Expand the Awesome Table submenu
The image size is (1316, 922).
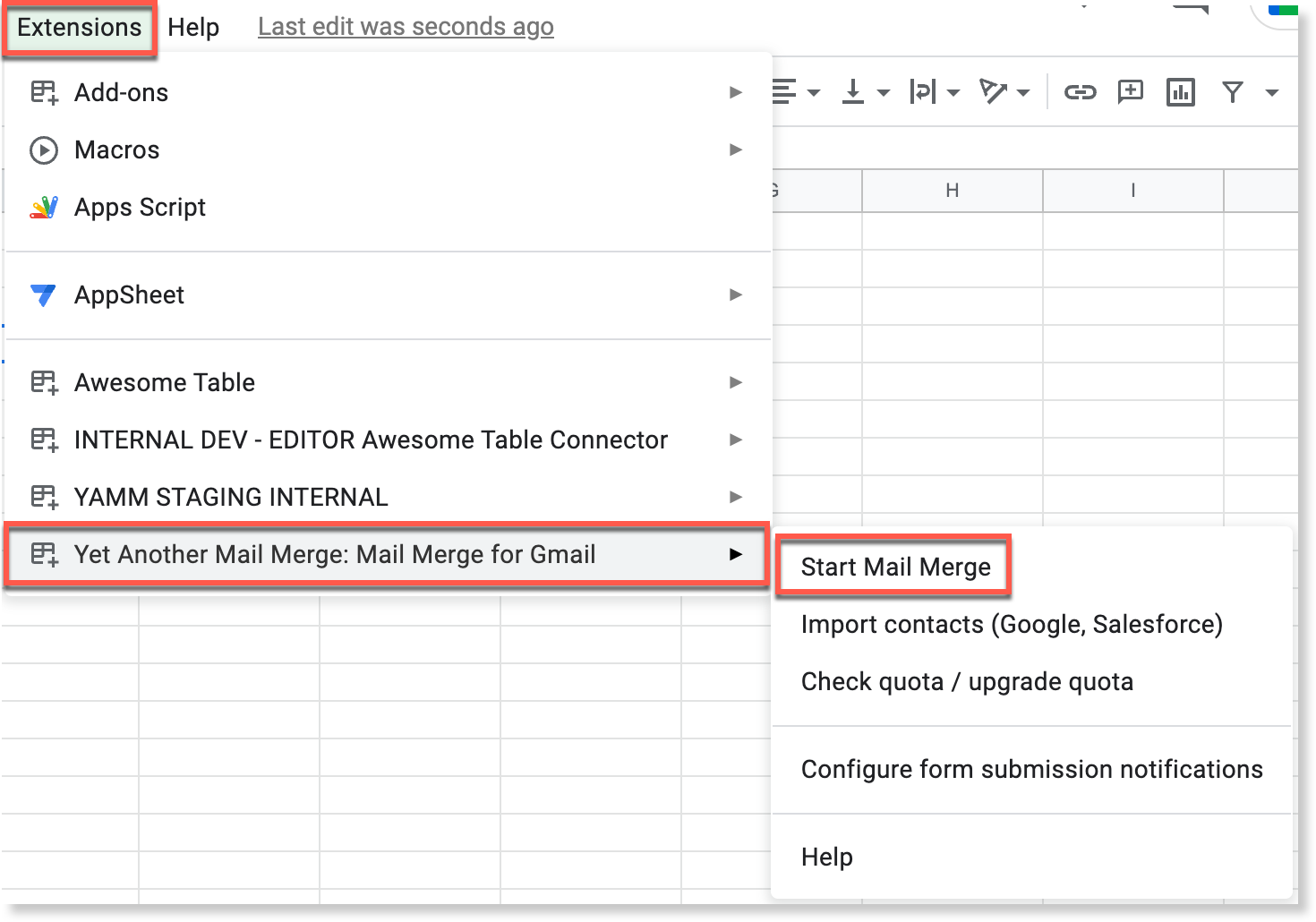(736, 382)
